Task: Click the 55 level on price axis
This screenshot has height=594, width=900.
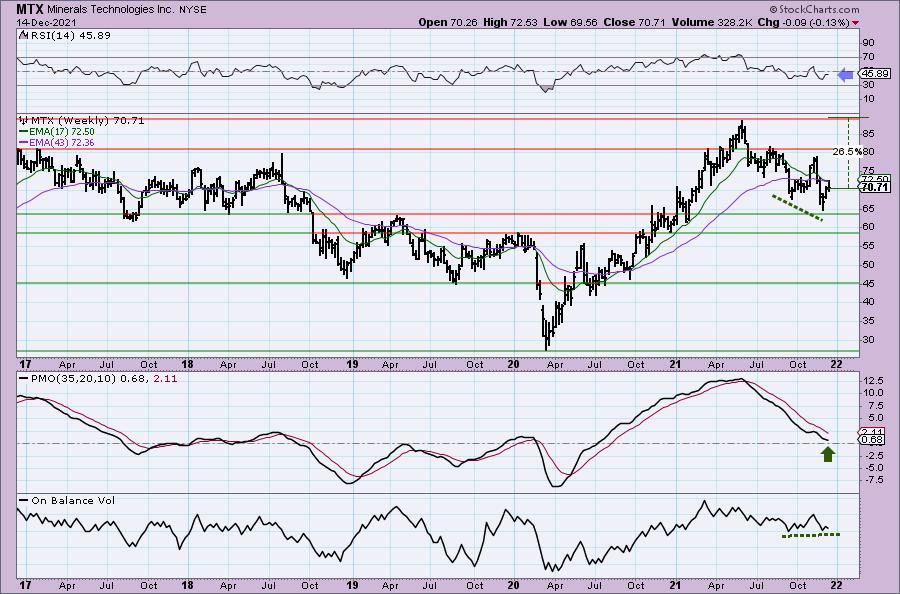Action: 868,246
